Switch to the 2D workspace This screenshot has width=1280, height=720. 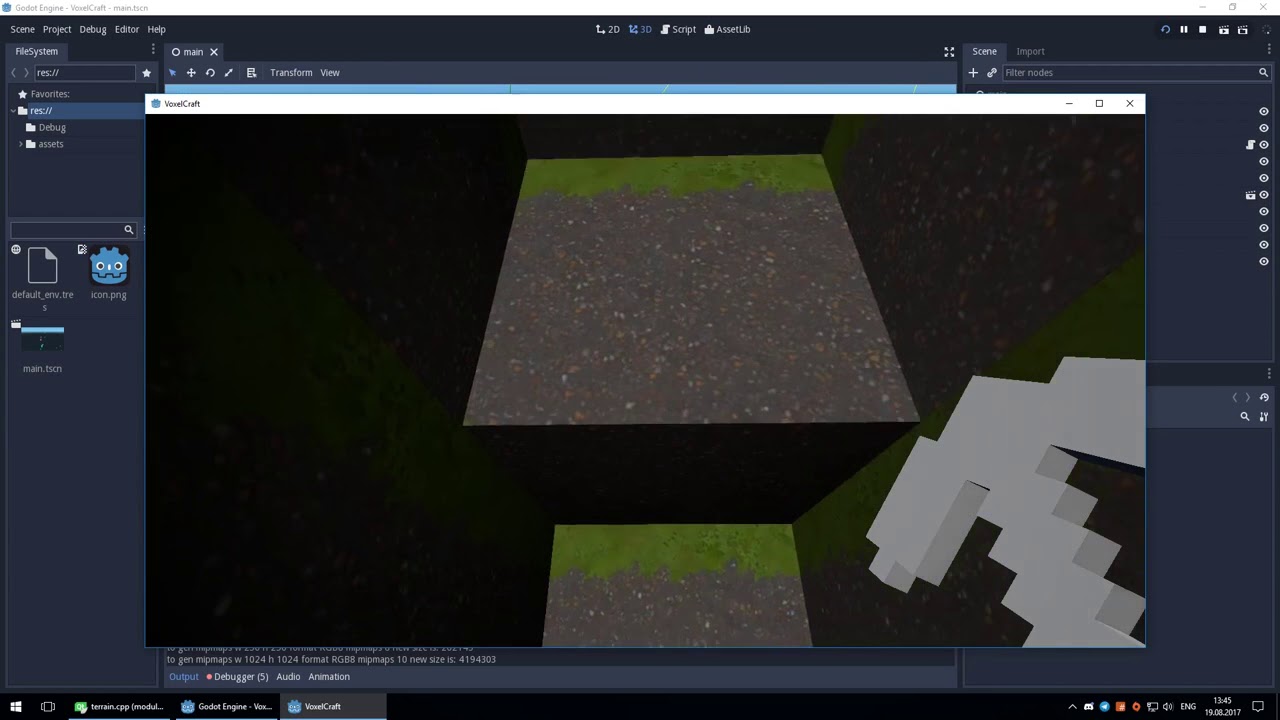tap(608, 29)
